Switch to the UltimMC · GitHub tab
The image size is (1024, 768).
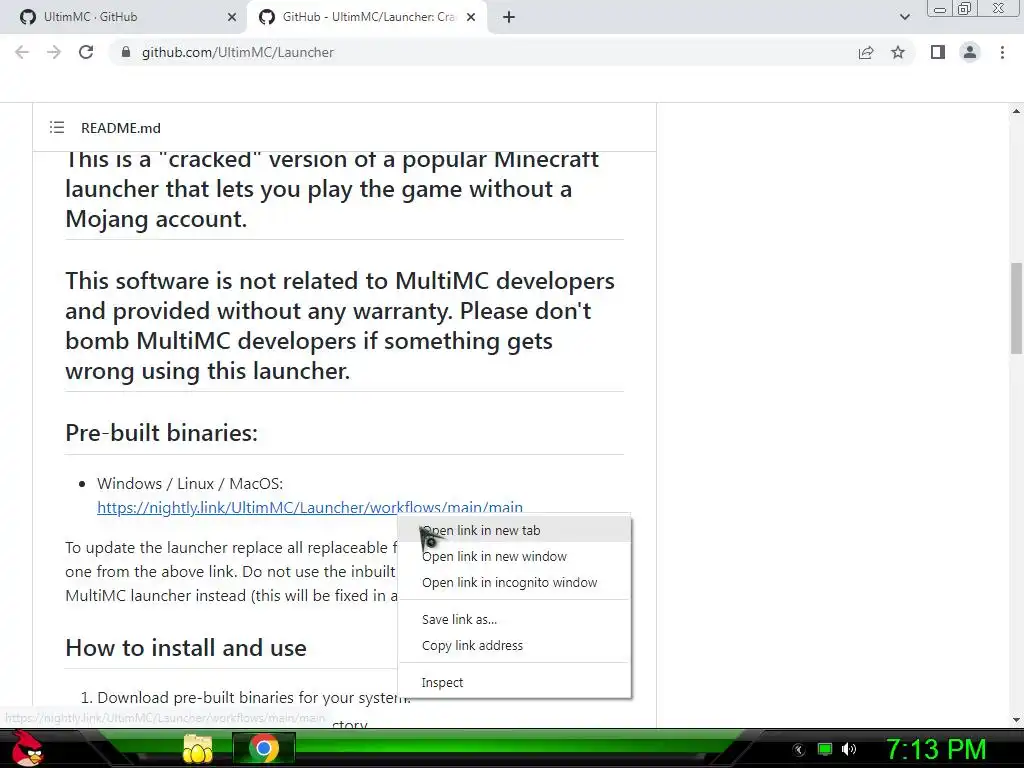point(124,18)
